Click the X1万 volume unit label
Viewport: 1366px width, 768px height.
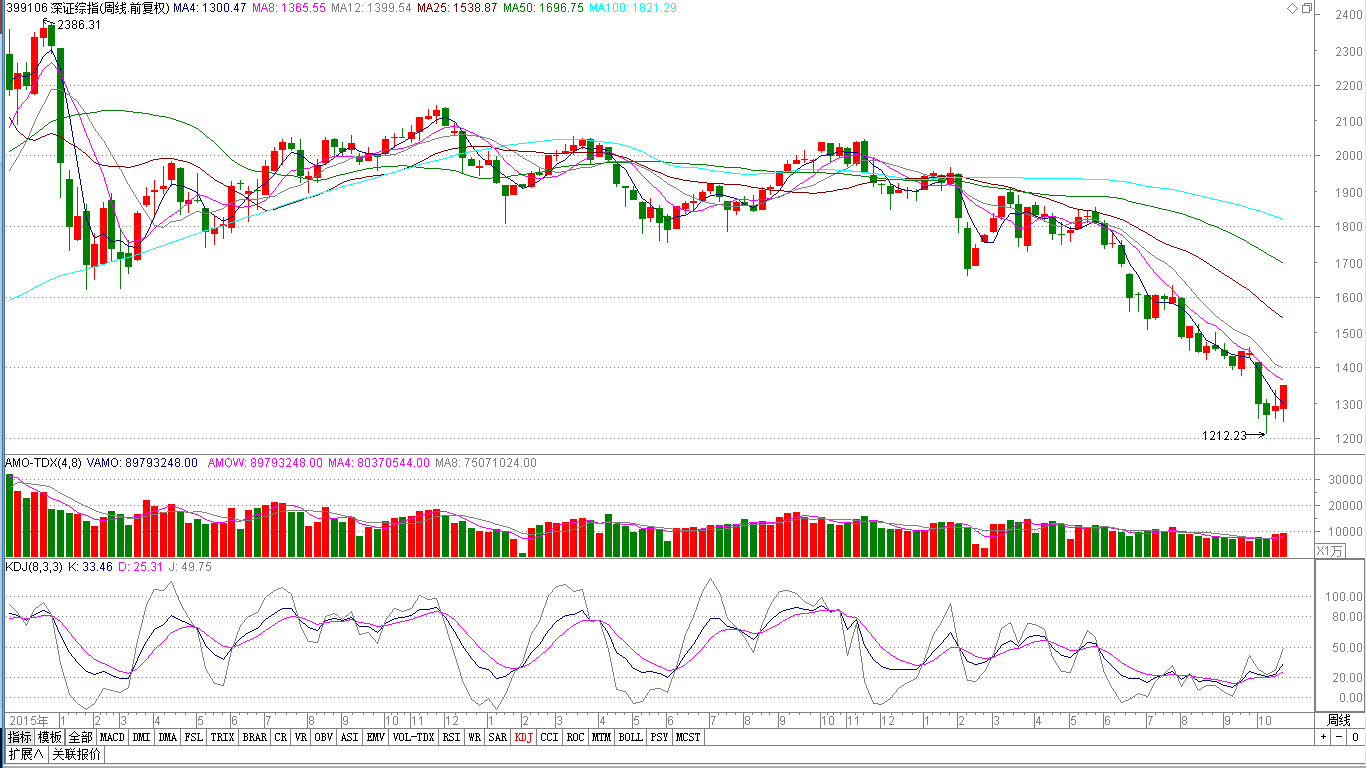[1329, 550]
